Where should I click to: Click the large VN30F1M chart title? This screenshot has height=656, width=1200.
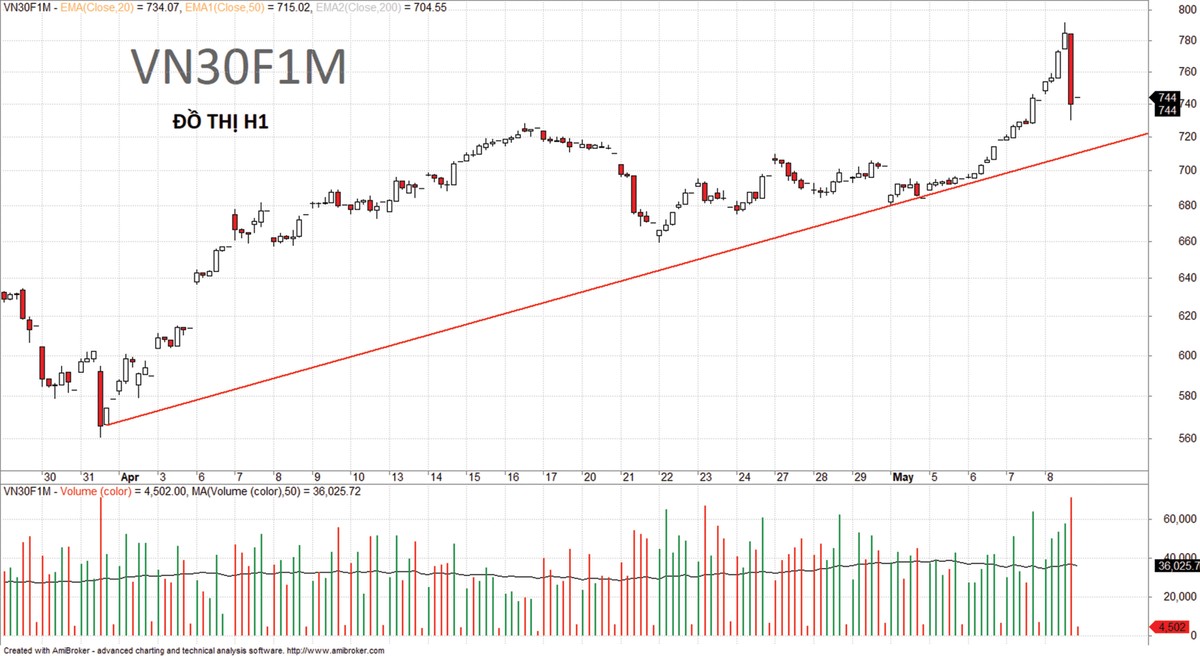click(x=240, y=69)
